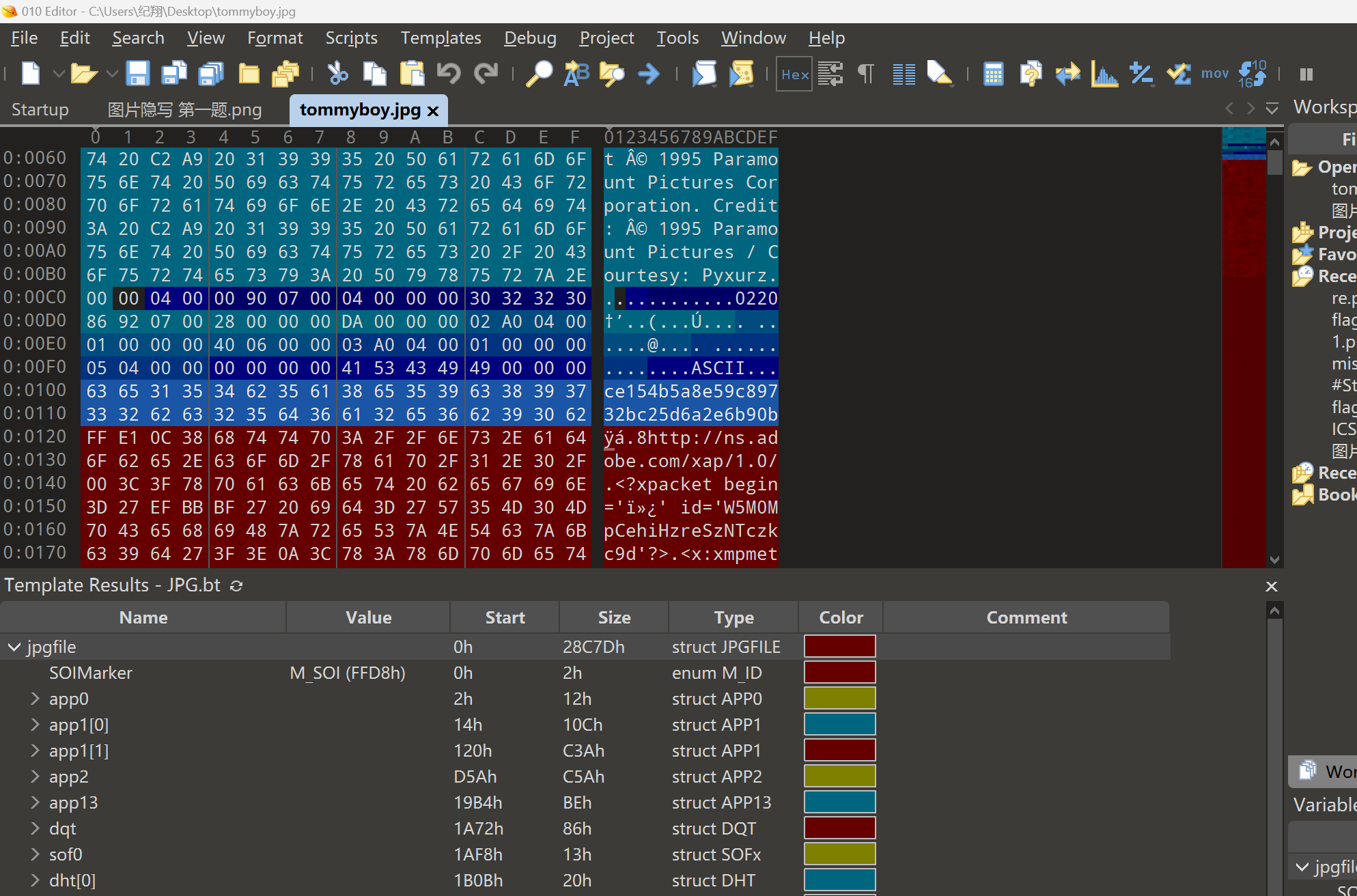This screenshot has height=896, width=1357.
Task: Toggle column mode lines button
Action: pos(904,73)
